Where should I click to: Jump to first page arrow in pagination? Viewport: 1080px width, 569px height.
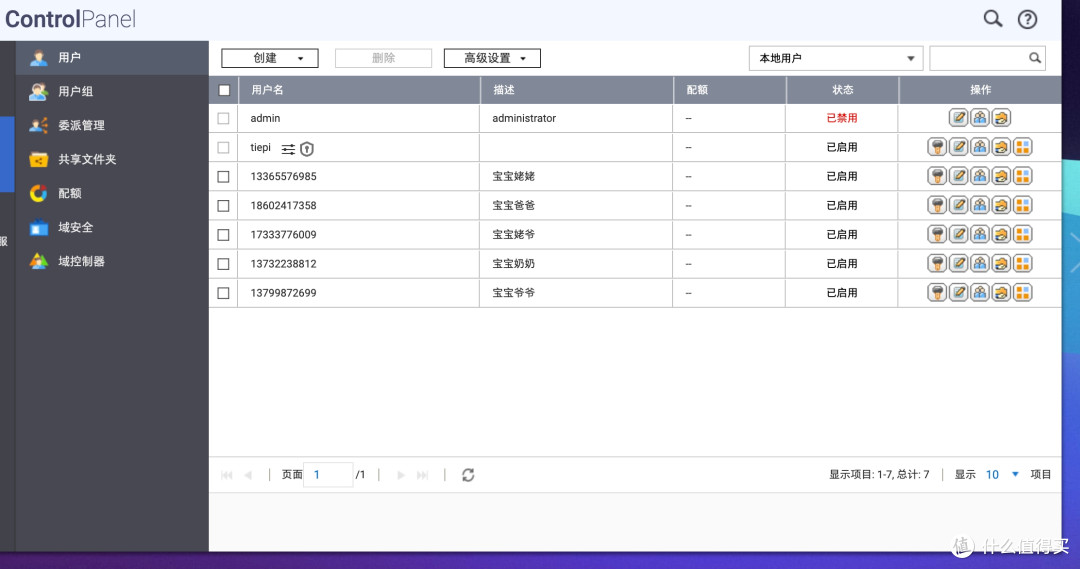(227, 475)
